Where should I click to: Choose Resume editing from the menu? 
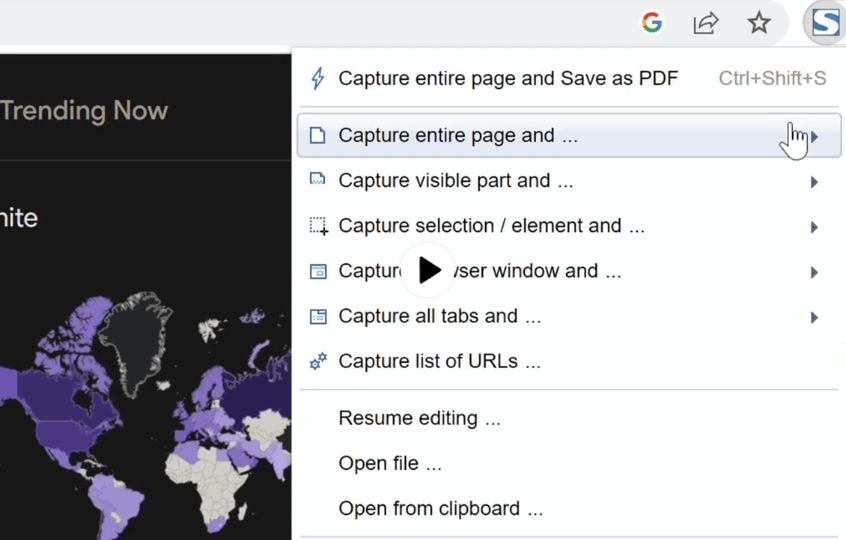pyautogui.click(x=419, y=418)
